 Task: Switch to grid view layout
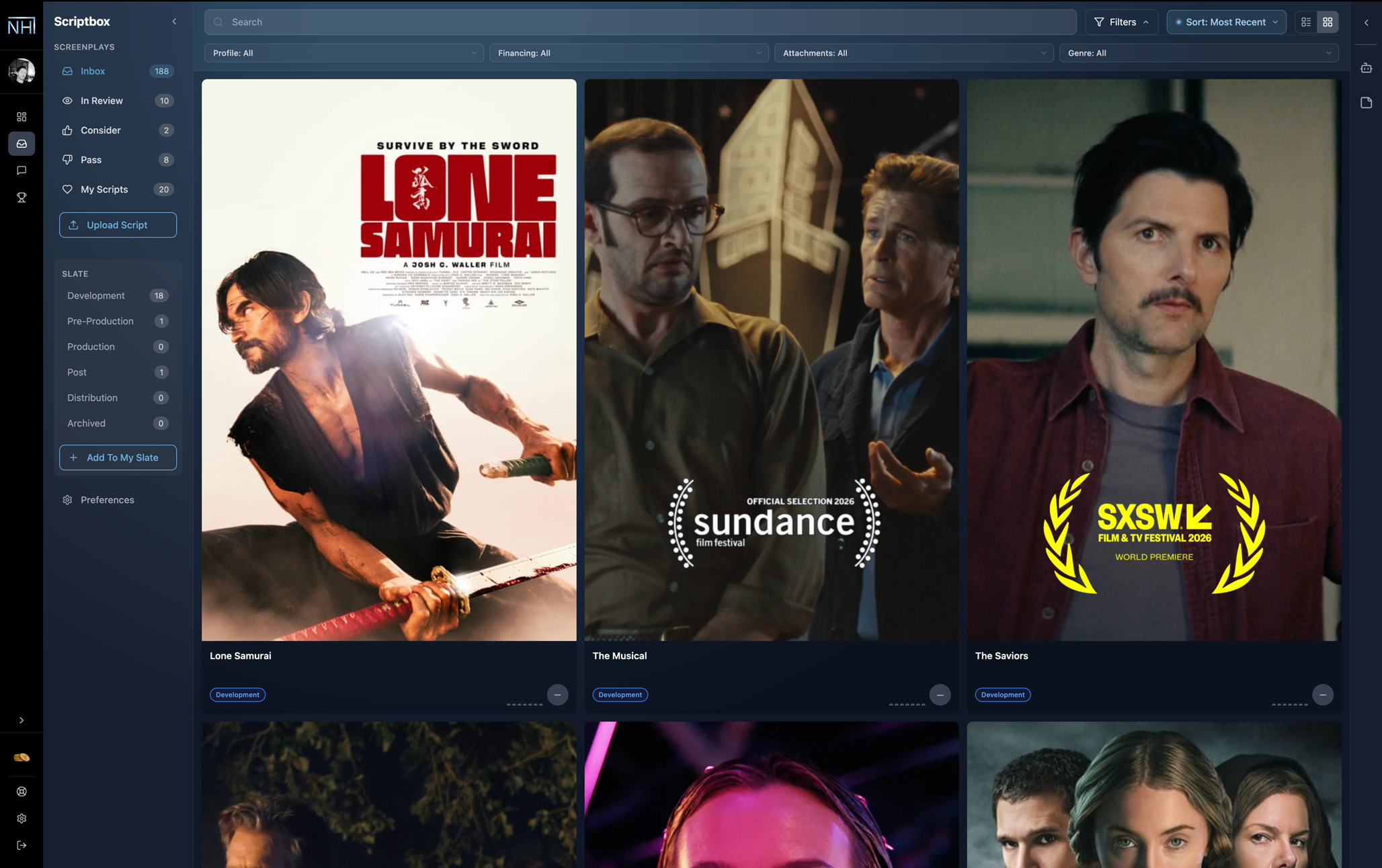[1328, 22]
